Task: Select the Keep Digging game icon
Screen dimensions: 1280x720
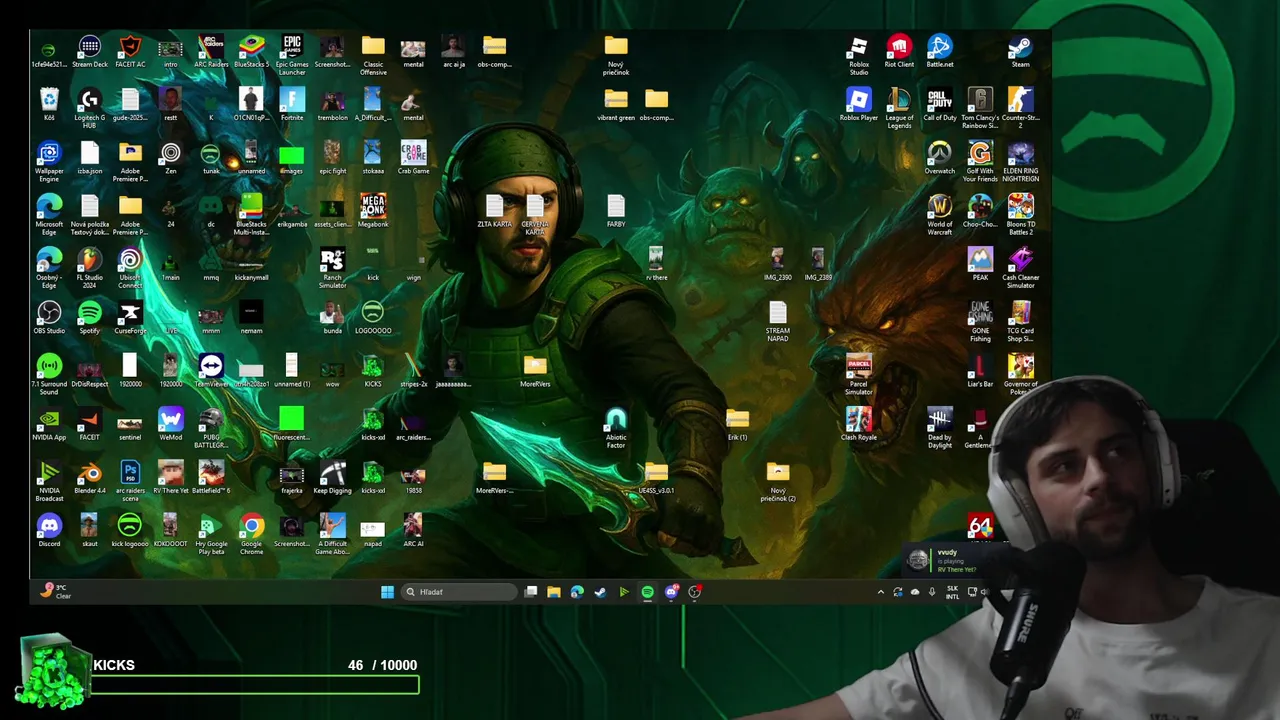Action: click(332, 478)
